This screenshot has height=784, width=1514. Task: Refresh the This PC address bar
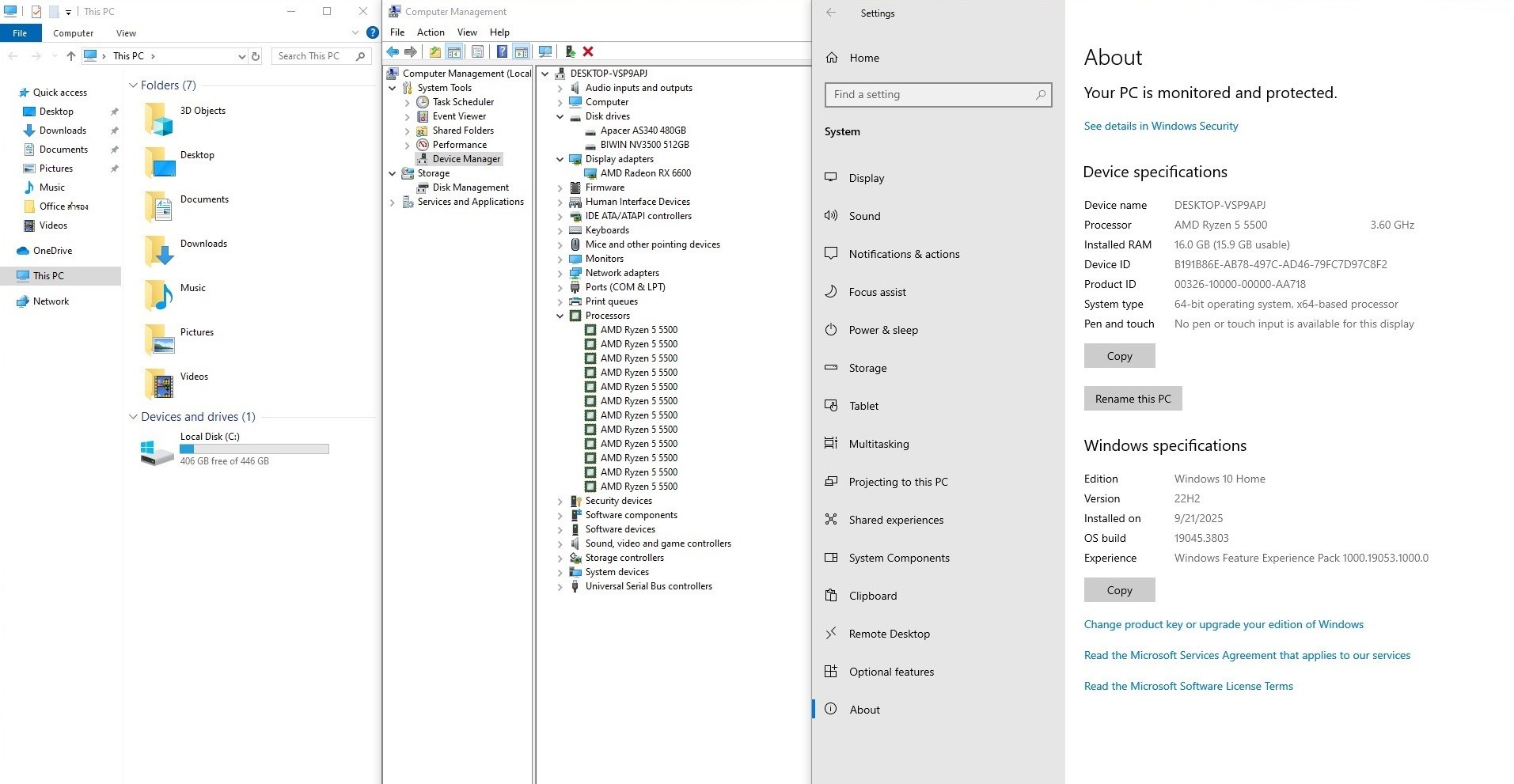256,56
